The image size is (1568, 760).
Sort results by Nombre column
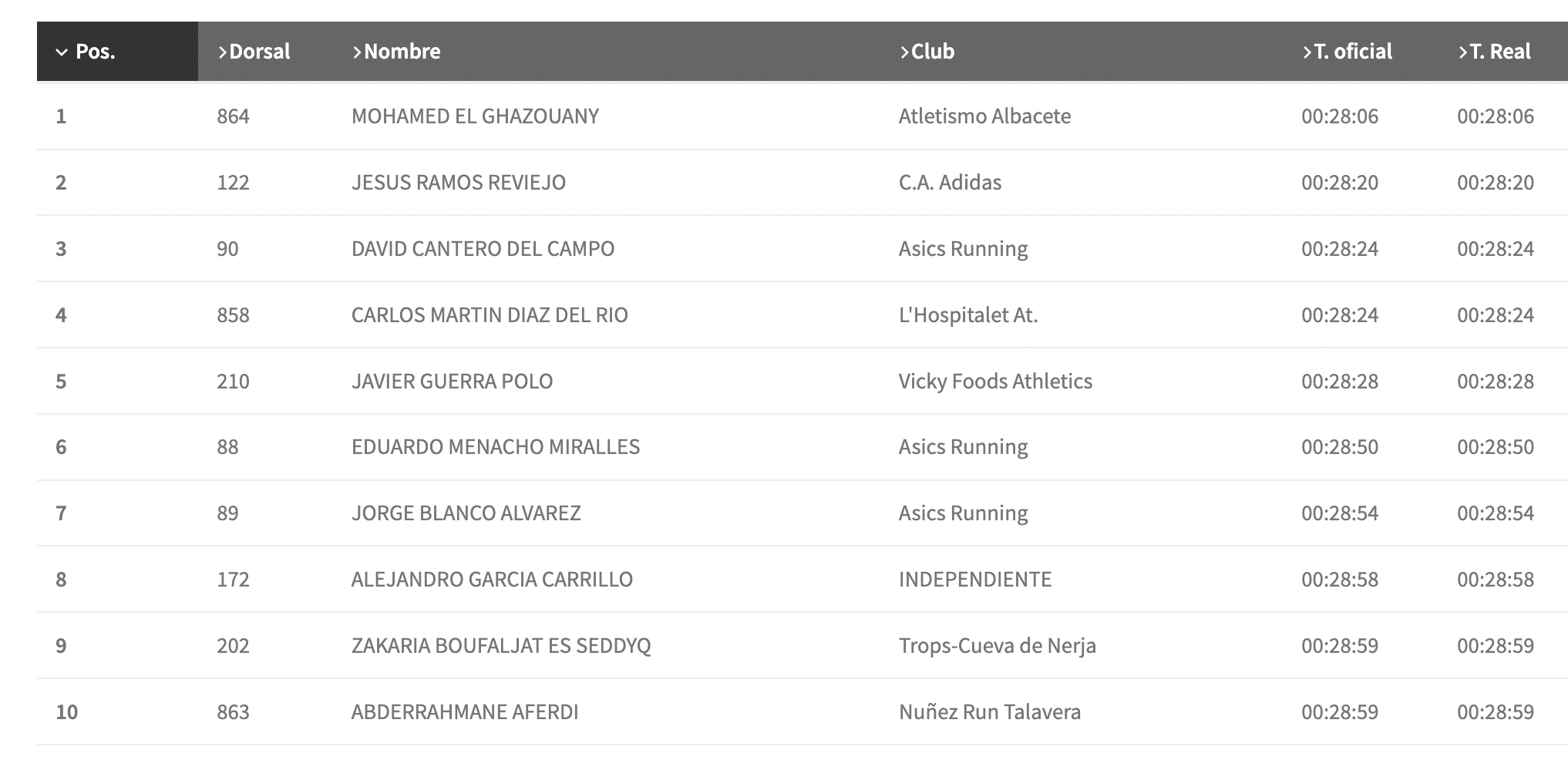point(396,52)
